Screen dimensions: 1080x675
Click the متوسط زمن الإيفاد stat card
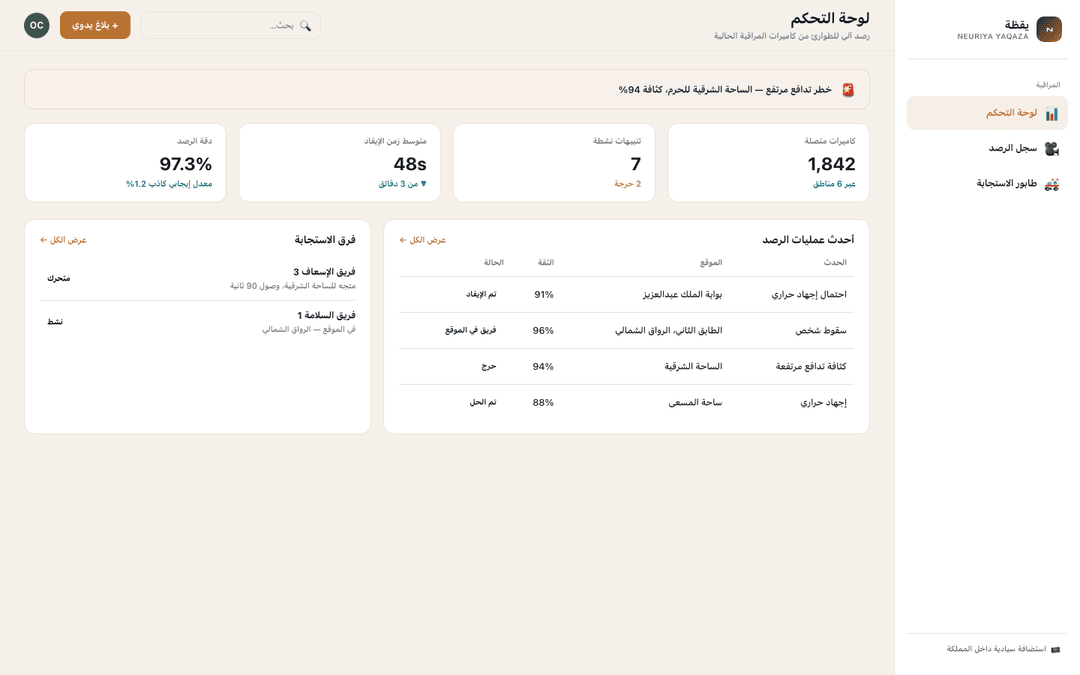tap(340, 163)
